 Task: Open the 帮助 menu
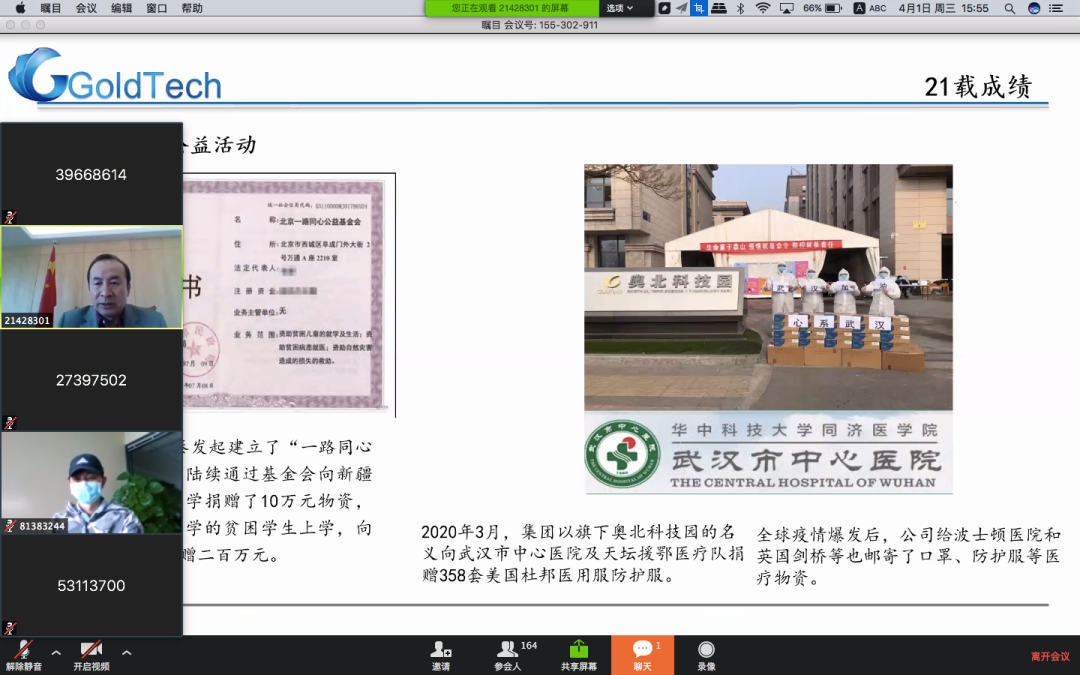192,8
